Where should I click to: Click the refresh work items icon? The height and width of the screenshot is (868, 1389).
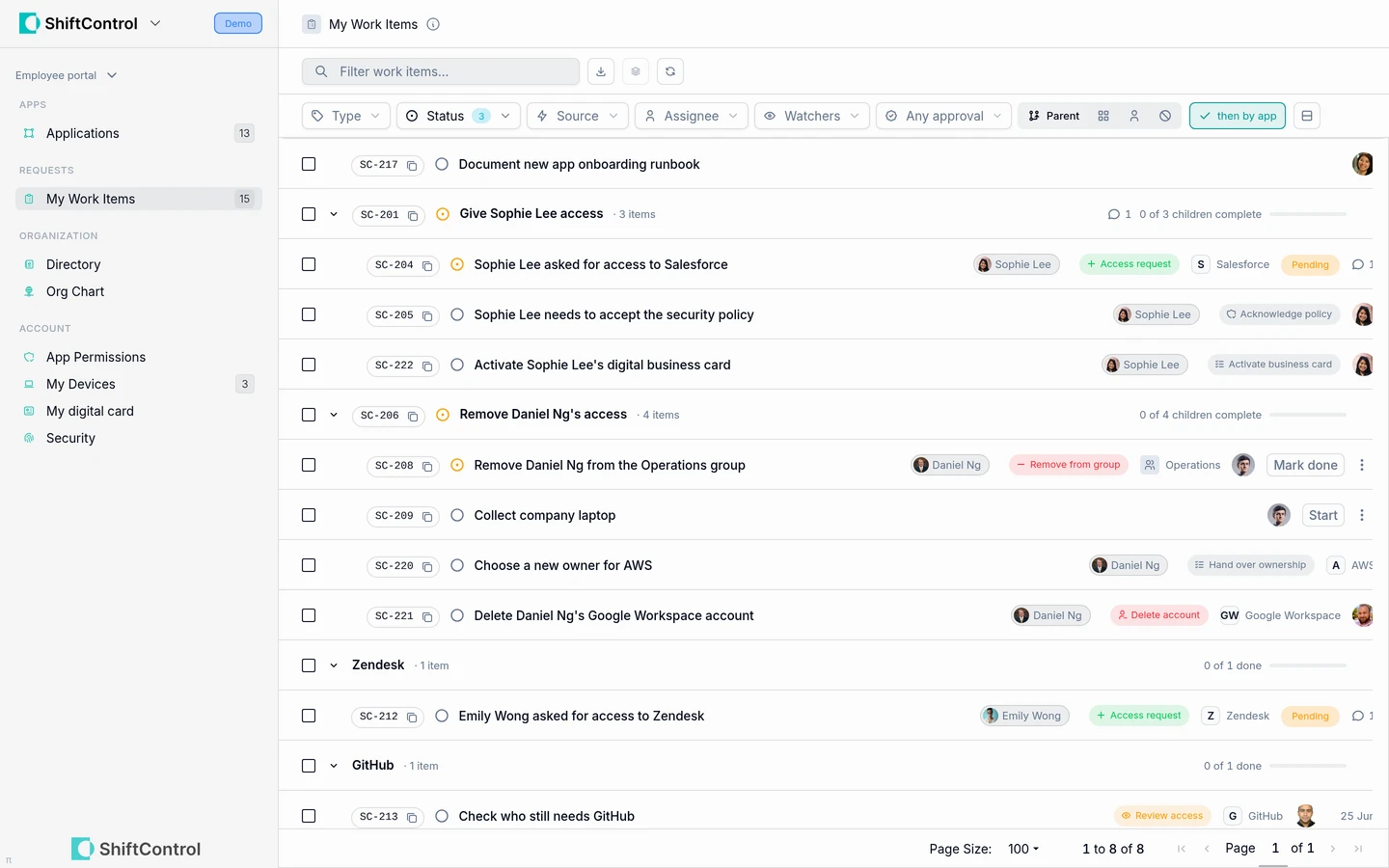click(x=670, y=71)
